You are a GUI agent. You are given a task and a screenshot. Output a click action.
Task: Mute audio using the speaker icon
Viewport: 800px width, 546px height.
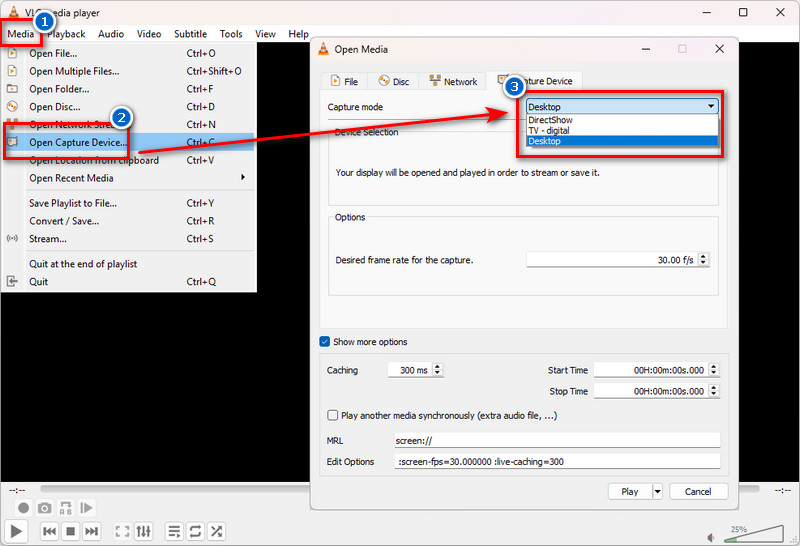pos(711,537)
